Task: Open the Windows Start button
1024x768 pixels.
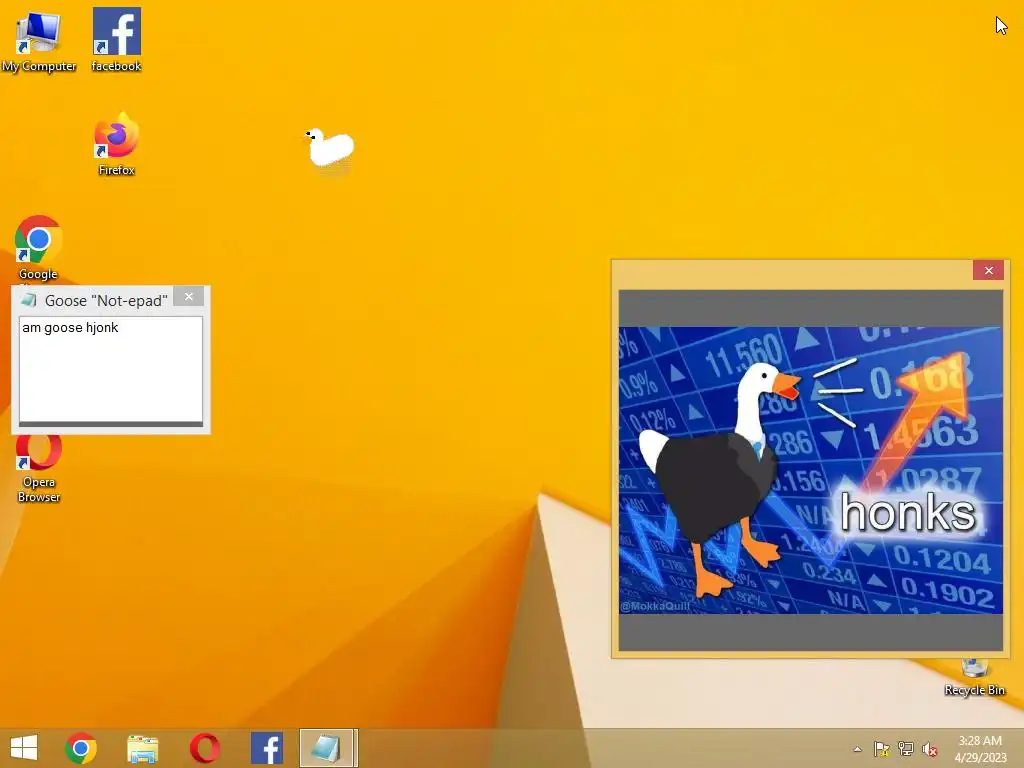Action: point(24,748)
